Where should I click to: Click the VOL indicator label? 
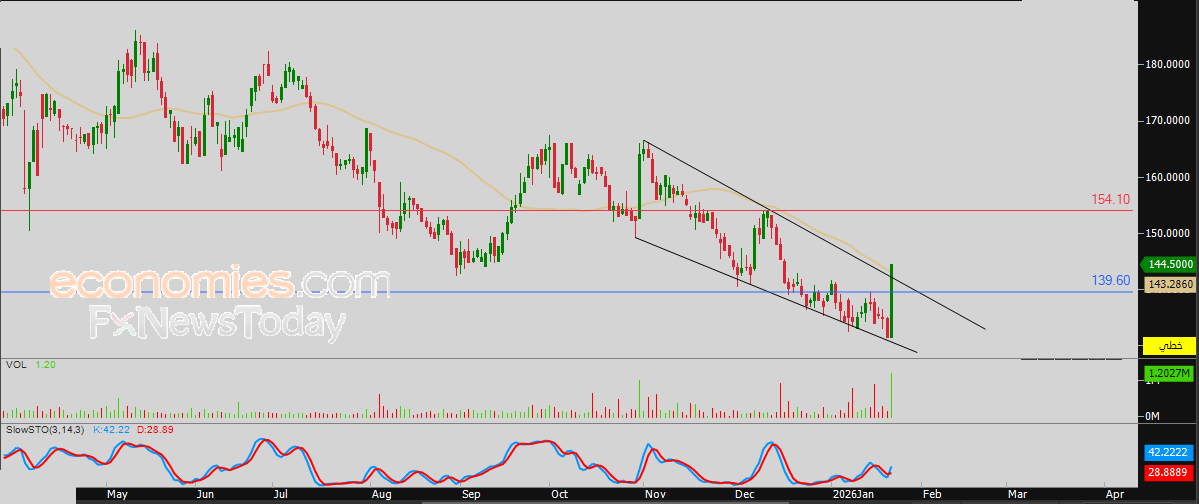[16, 366]
